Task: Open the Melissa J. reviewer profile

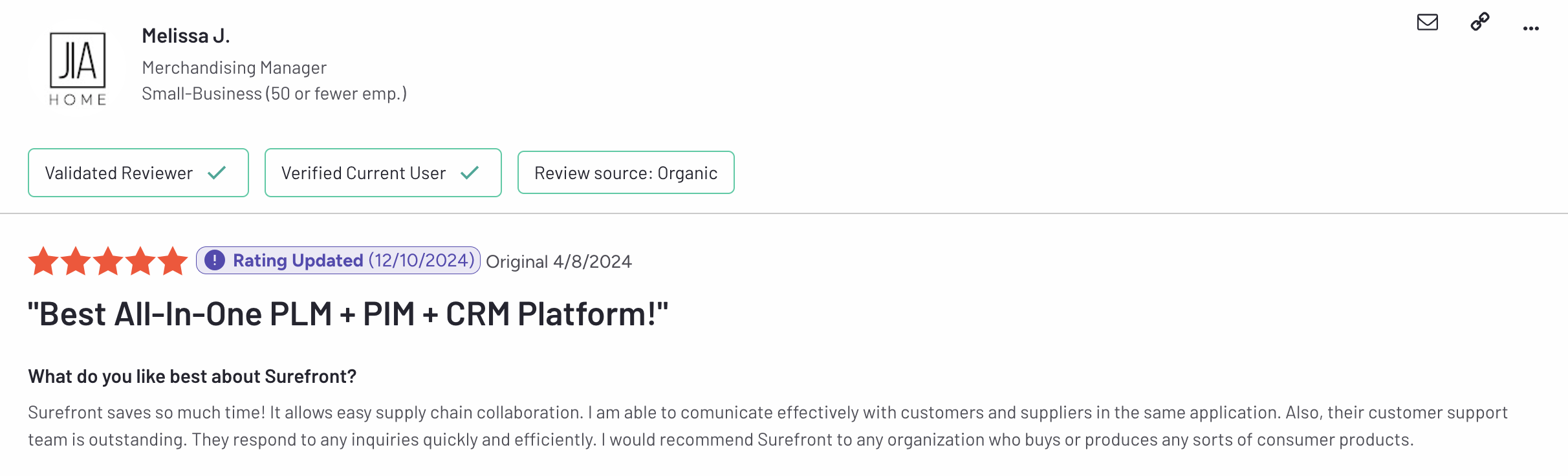Action: 186,36
